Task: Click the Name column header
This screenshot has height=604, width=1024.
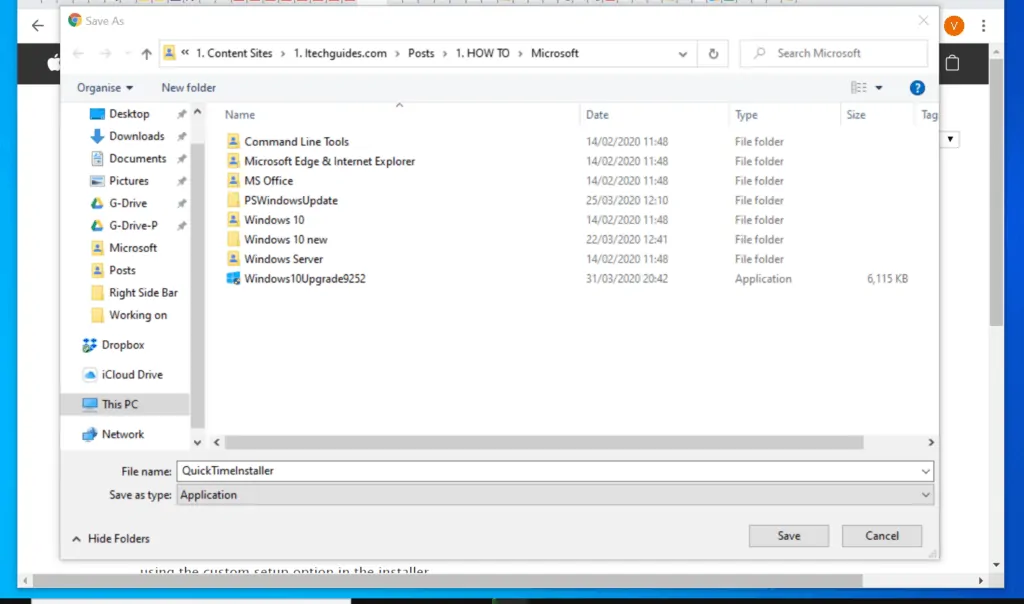Action: [x=240, y=115]
